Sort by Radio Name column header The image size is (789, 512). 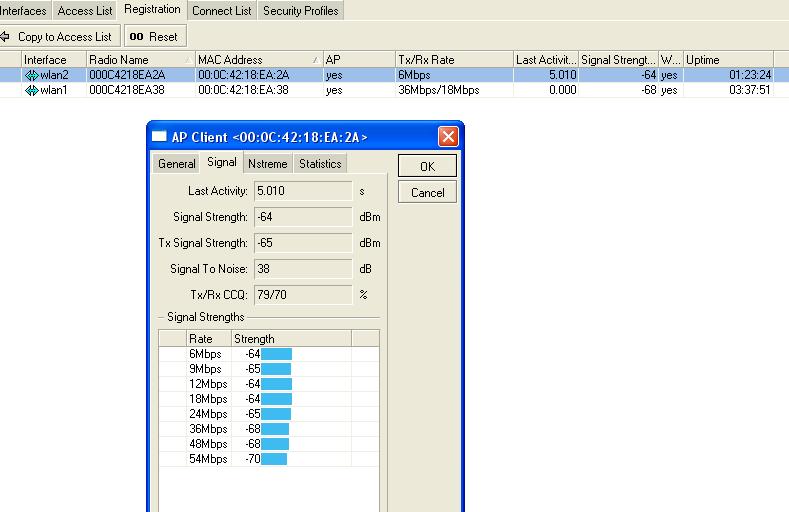139,60
